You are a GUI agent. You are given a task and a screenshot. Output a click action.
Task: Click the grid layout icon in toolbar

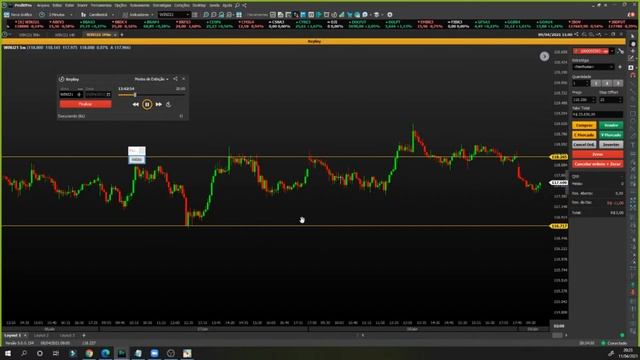click(239, 15)
